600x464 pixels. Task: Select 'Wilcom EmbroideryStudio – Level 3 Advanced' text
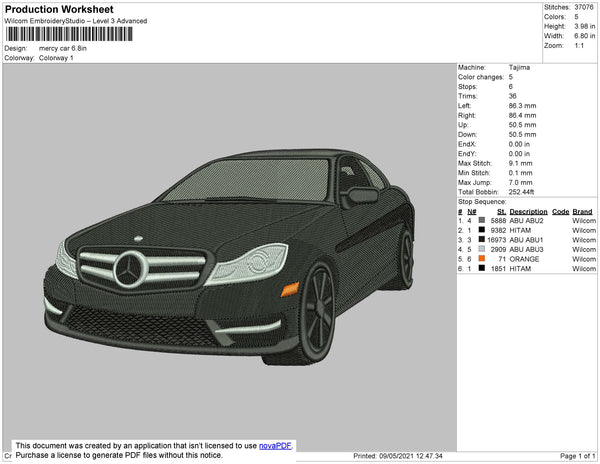[76, 21]
